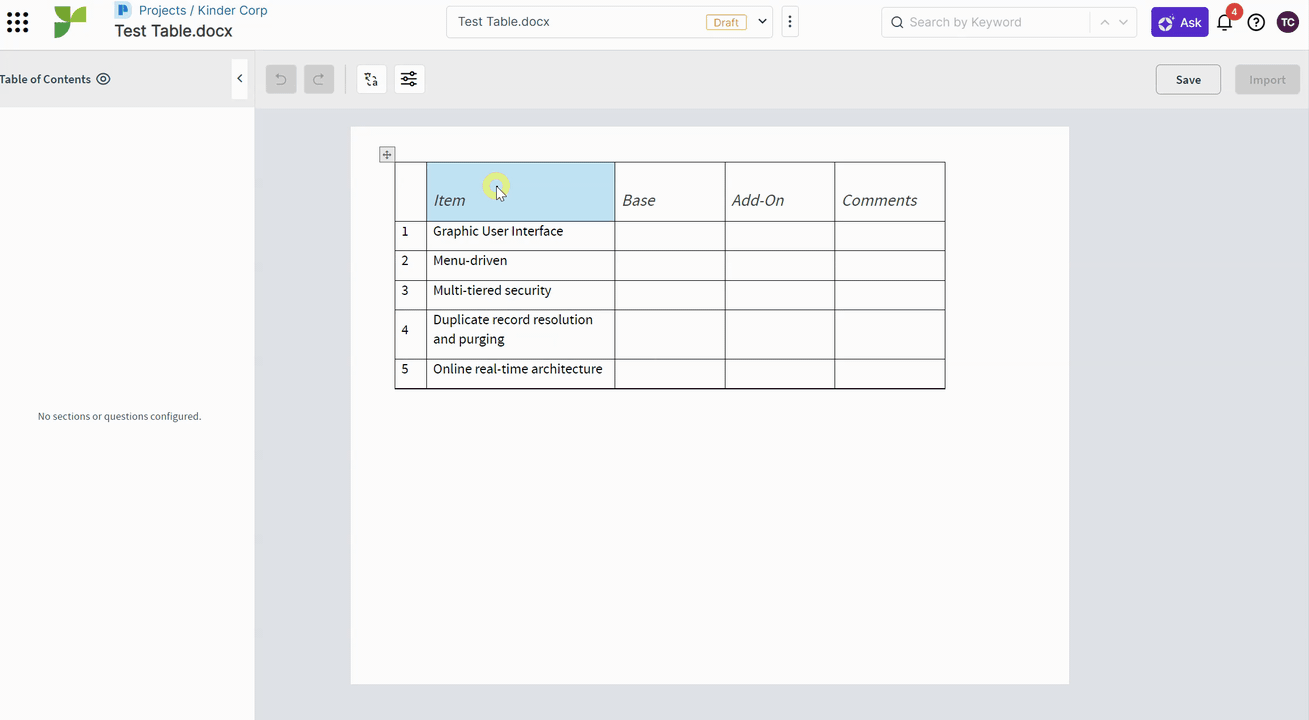1309x720 pixels.
Task: Open the vertical three-dot more options menu
Action: (x=790, y=22)
